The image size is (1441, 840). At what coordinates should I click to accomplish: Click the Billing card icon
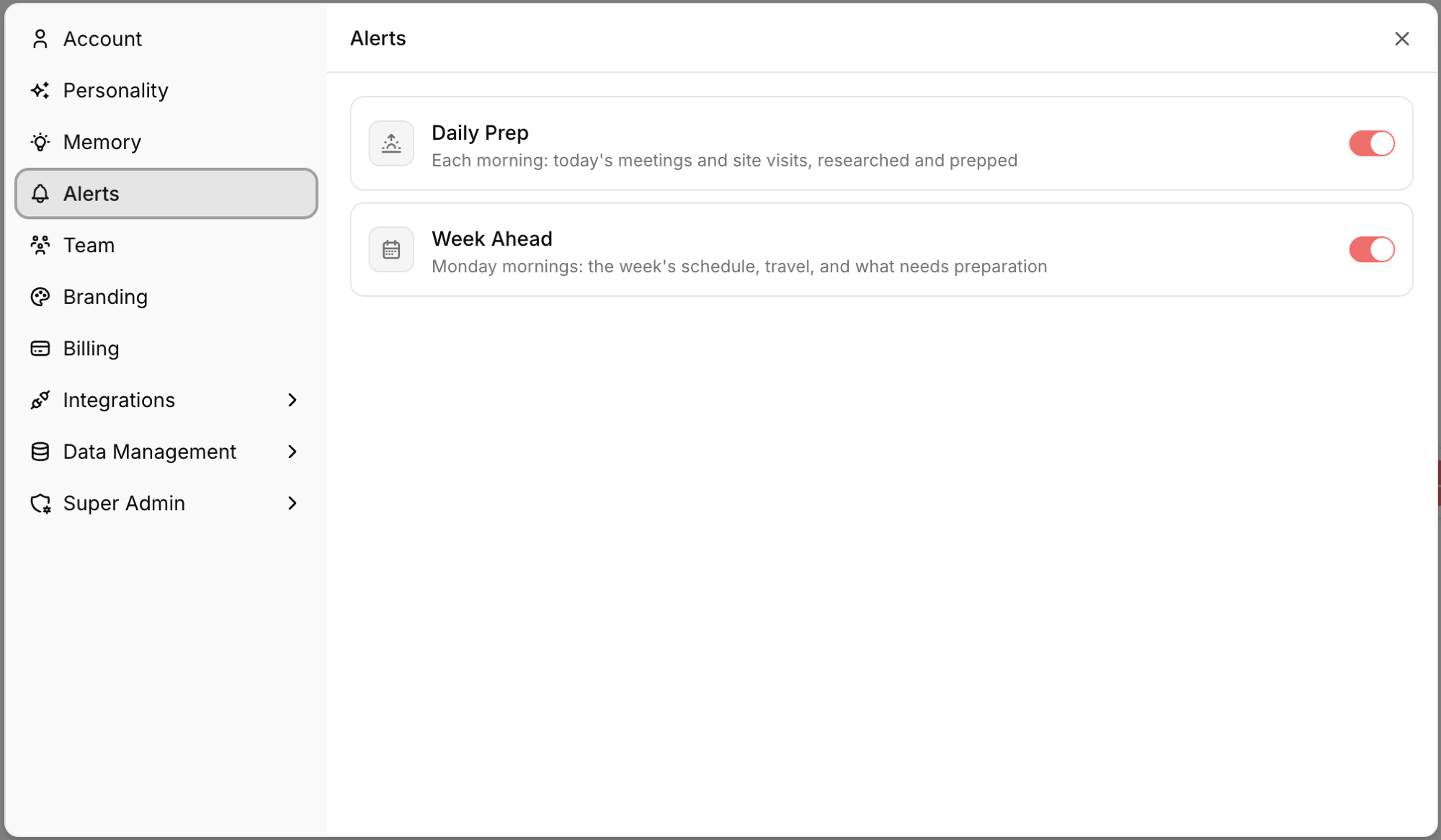click(40, 349)
